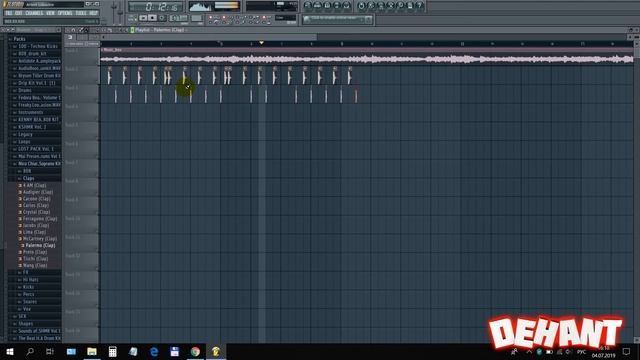This screenshot has width=640, height=360.
Task: Open Google Chrome from the taskbar
Action: (195, 351)
